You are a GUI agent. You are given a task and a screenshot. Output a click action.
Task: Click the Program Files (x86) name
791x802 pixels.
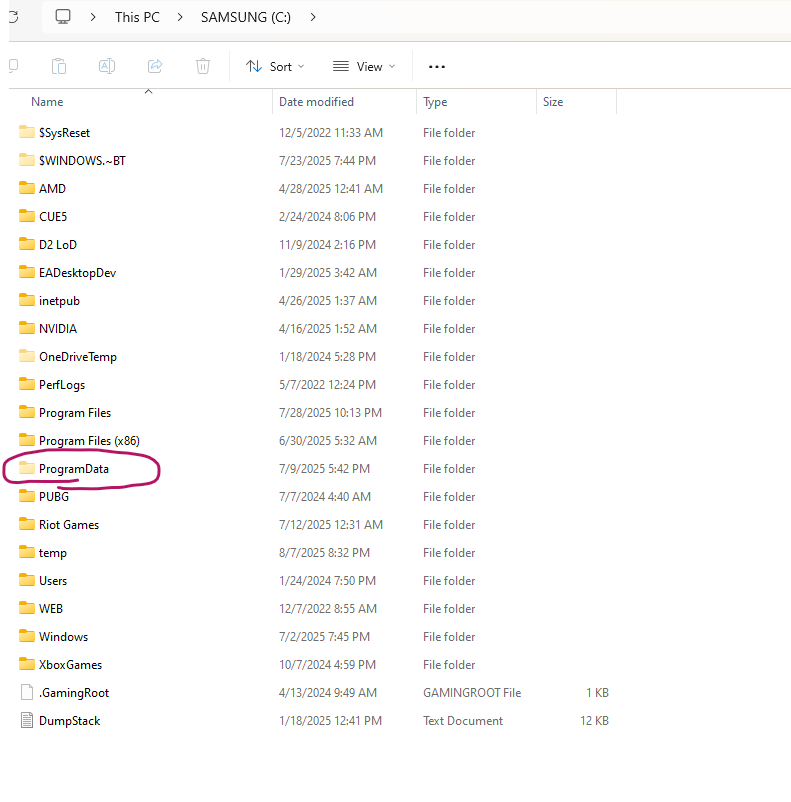89,441
